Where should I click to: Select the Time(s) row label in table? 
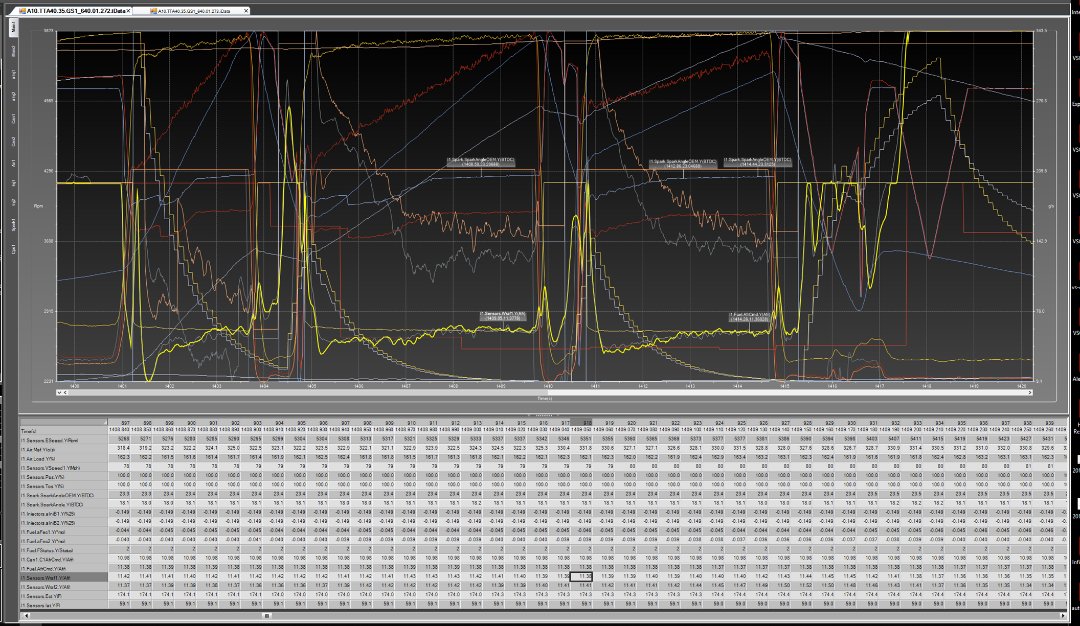[63, 430]
